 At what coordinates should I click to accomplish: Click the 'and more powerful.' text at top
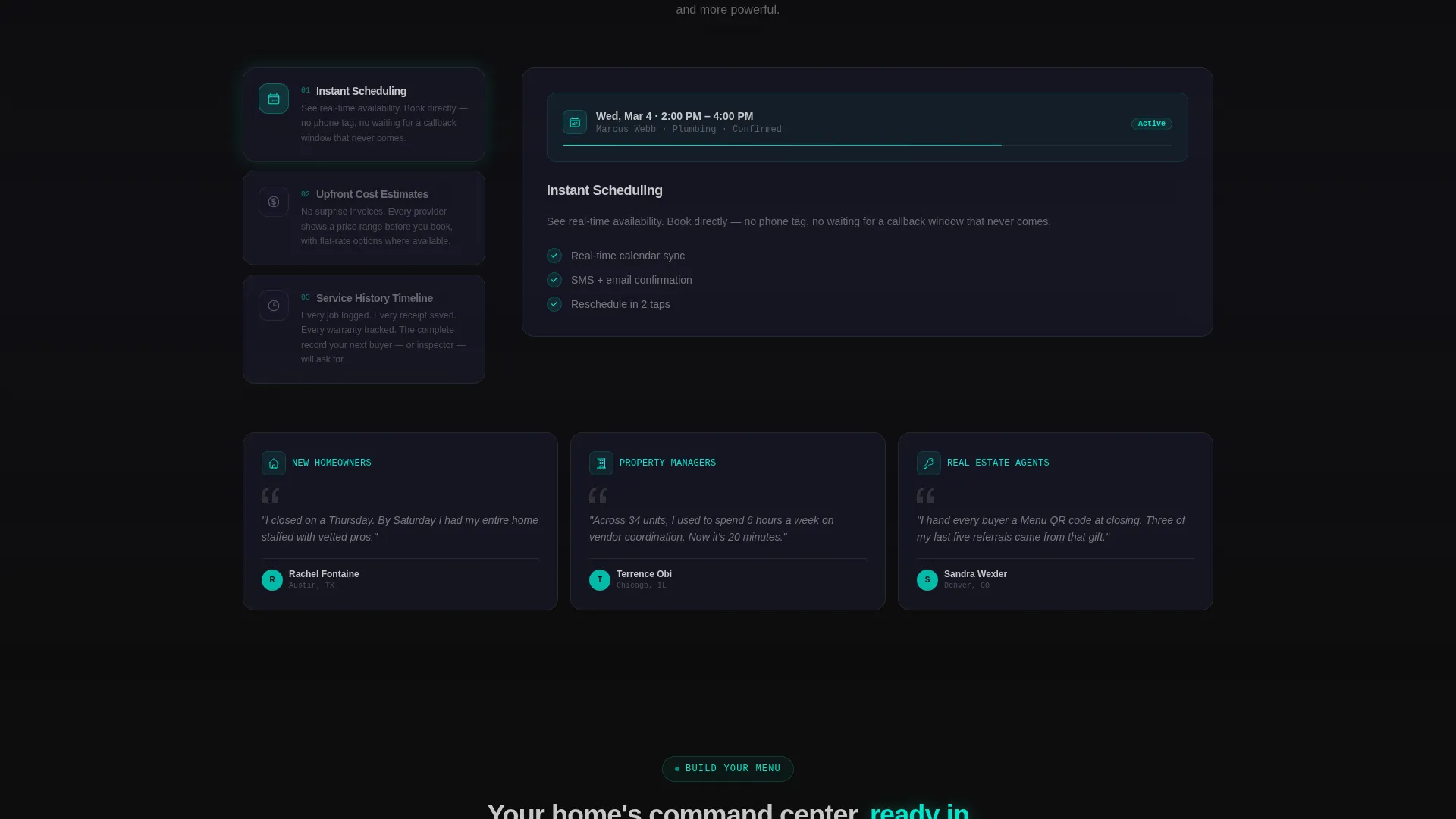[x=728, y=10]
